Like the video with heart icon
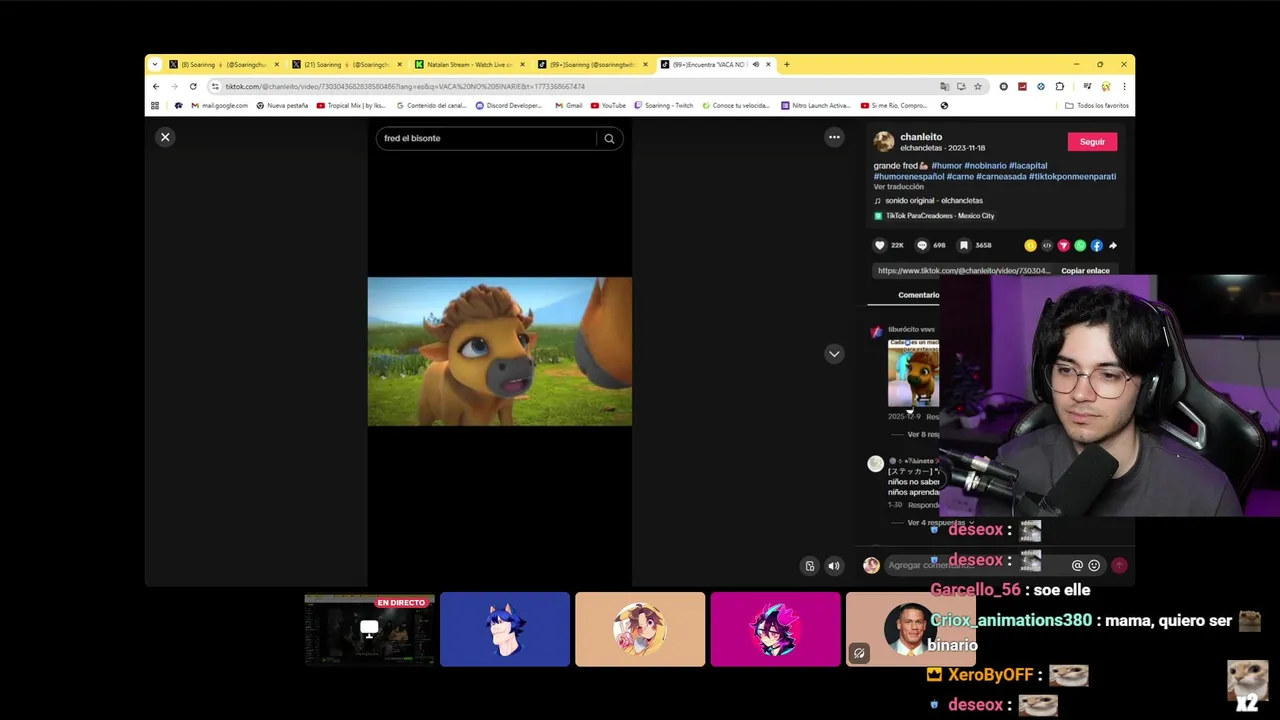The image size is (1280, 720). click(x=880, y=245)
